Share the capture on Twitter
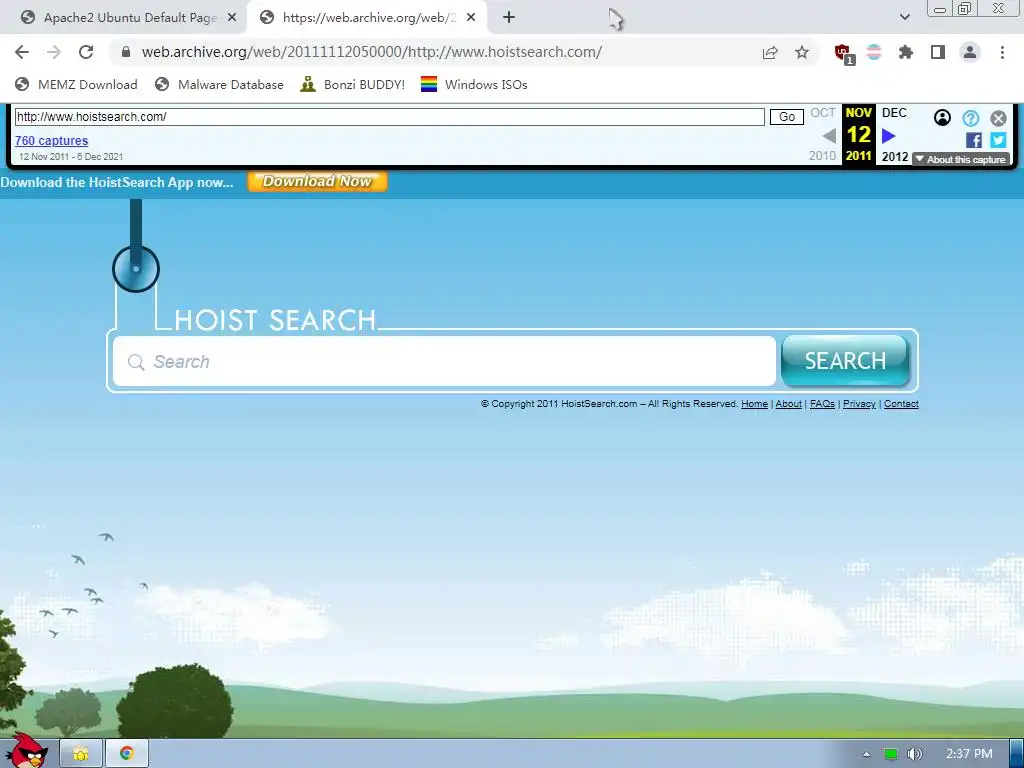This screenshot has width=1024, height=768. pyautogui.click(x=998, y=140)
